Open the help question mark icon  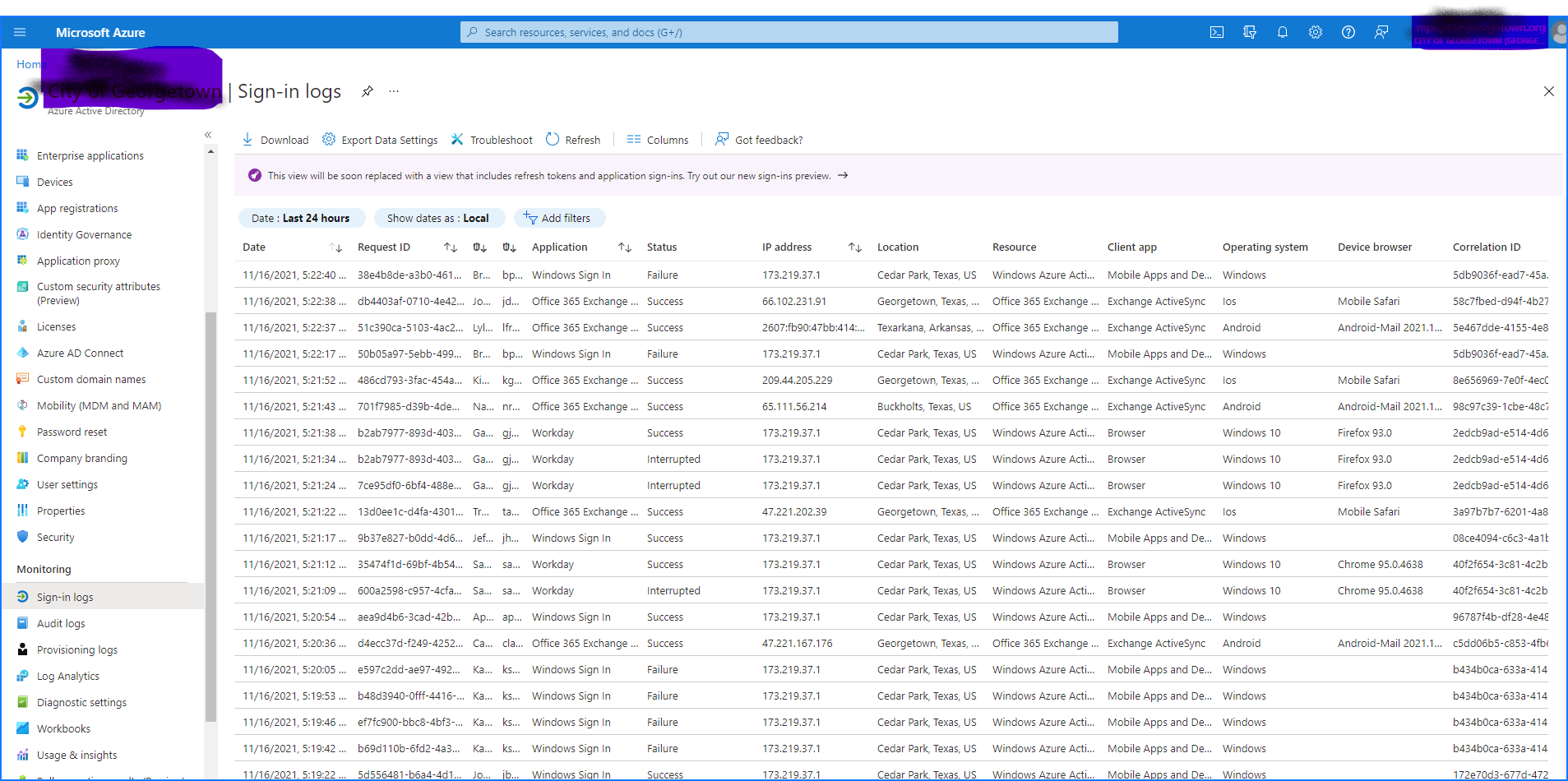pyautogui.click(x=1348, y=32)
